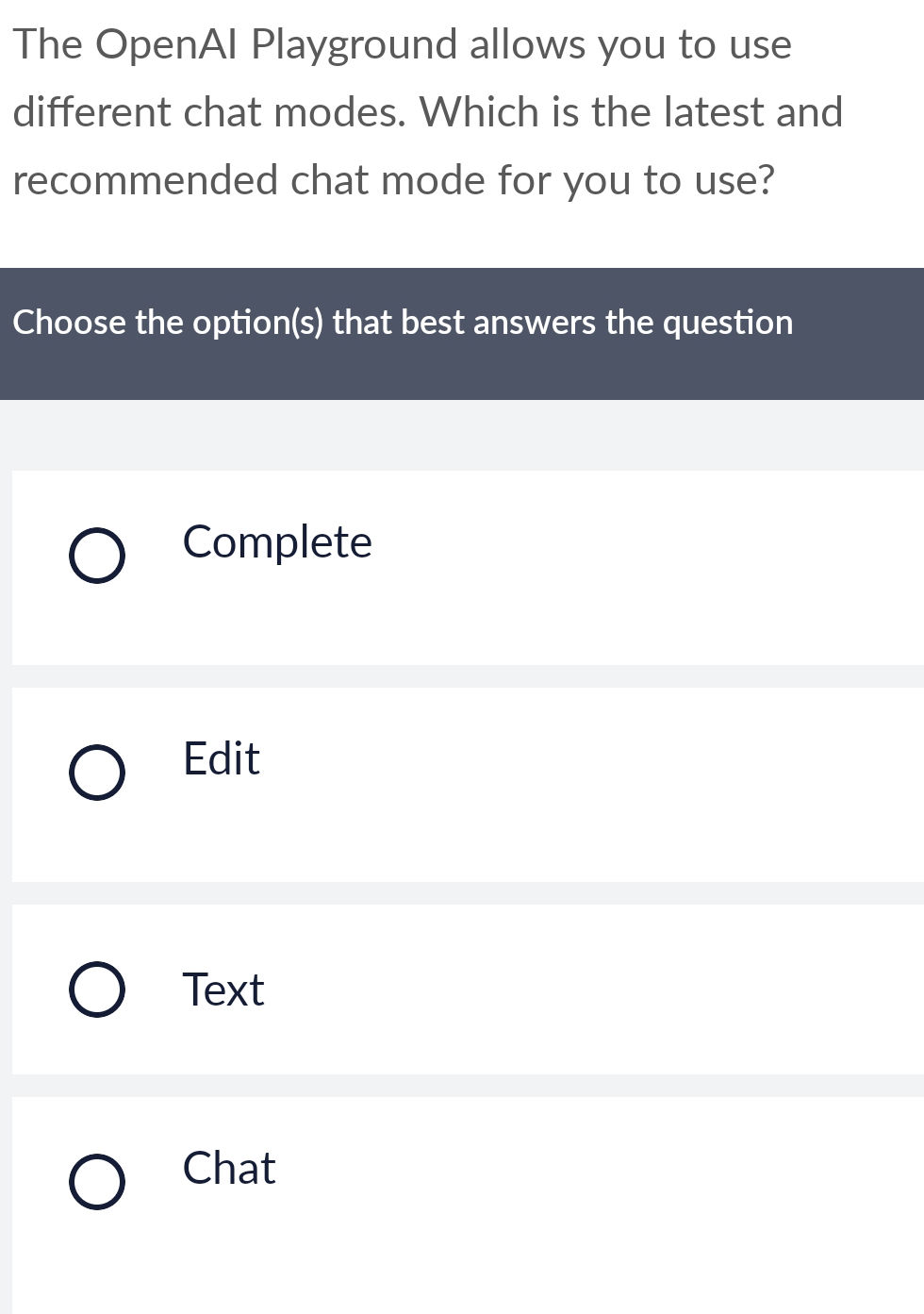This screenshot has height=1314, width=924.
Task: Click the Complete option label
Action: pyautogui.click(x=276, y=542)
